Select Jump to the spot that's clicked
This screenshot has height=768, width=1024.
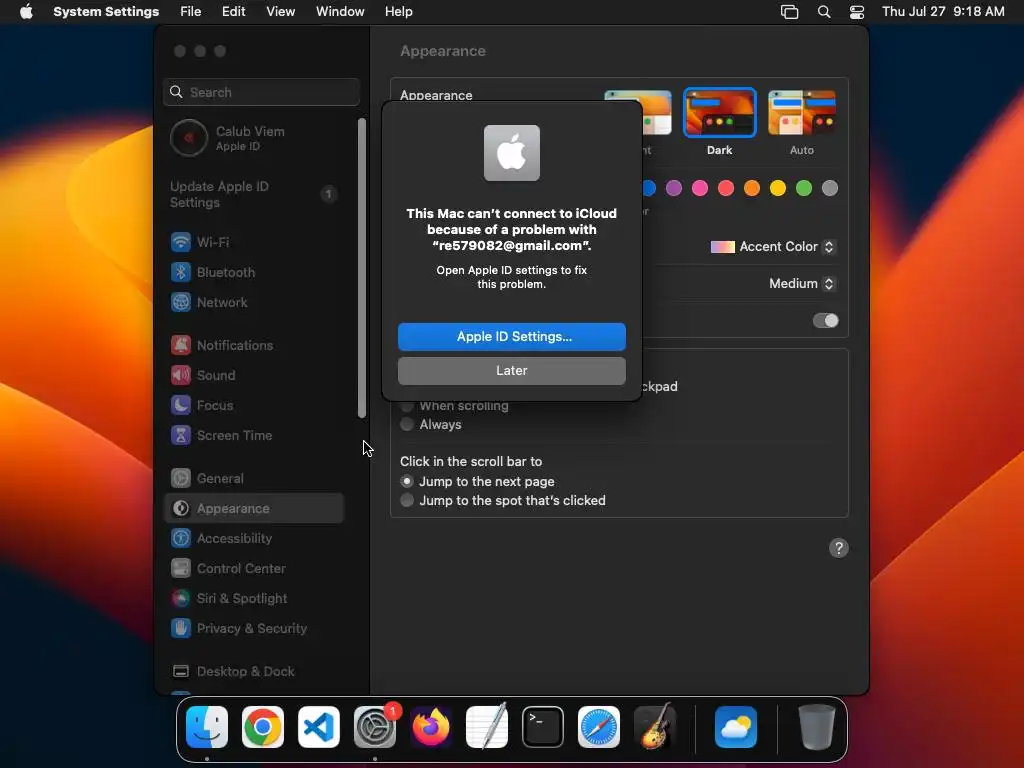[503, 500]
